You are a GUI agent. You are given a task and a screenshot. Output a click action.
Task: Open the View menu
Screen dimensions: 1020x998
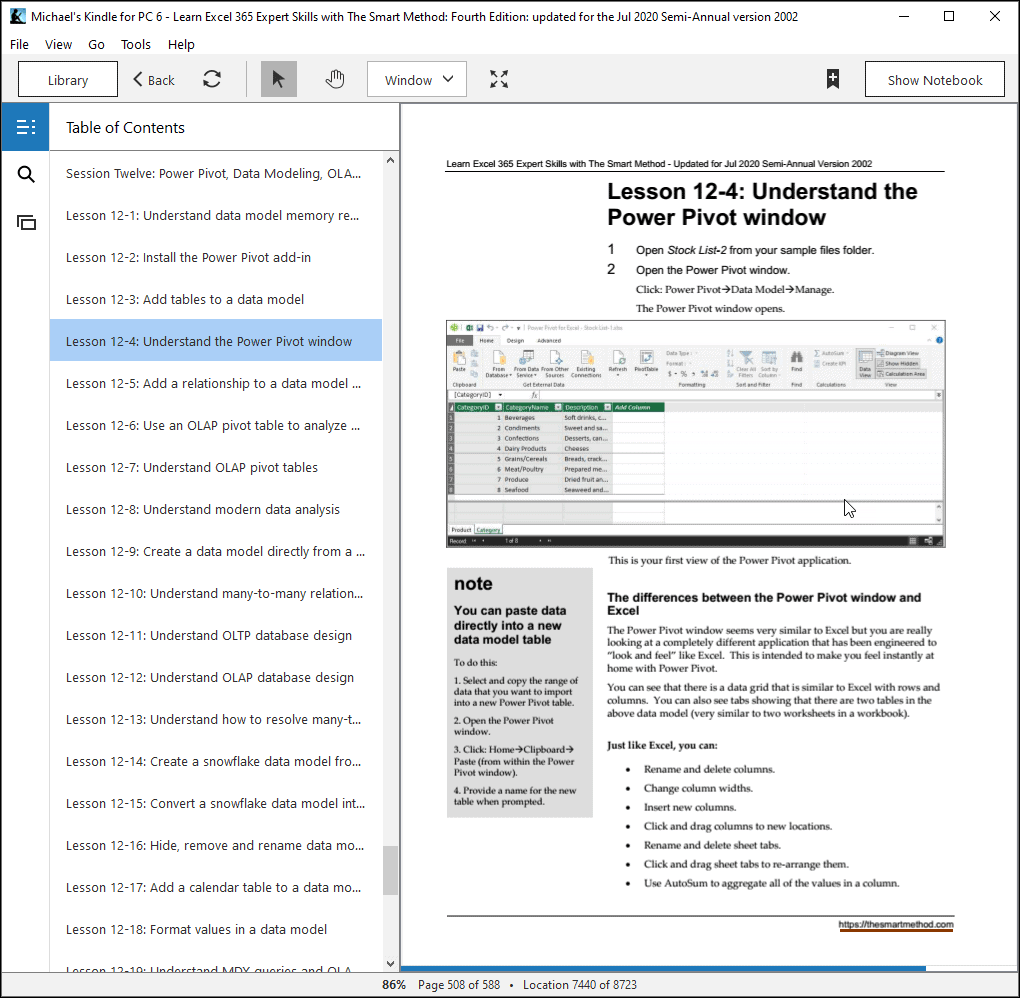pyautogui.click(x=59, y=44)
